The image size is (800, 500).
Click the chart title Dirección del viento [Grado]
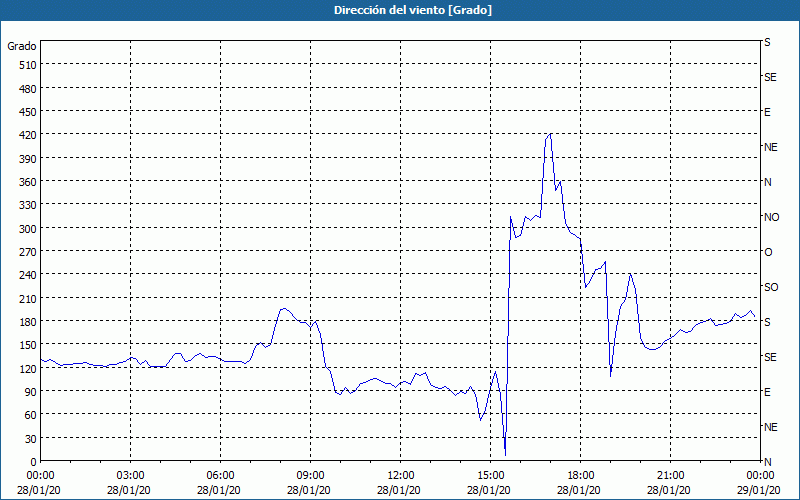413,10
